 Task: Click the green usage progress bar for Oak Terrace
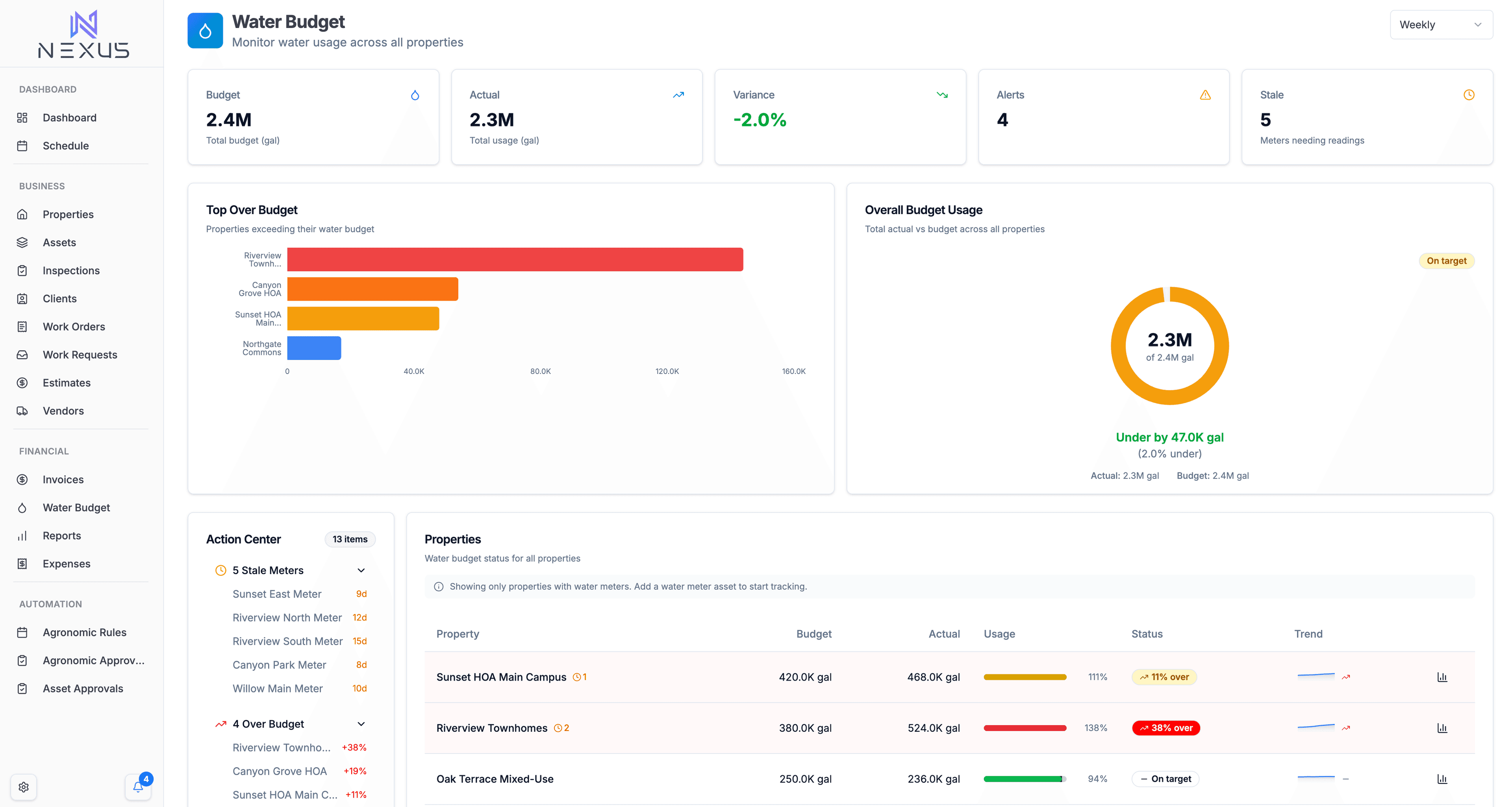pyautogui.click(x=1025, y=779)
